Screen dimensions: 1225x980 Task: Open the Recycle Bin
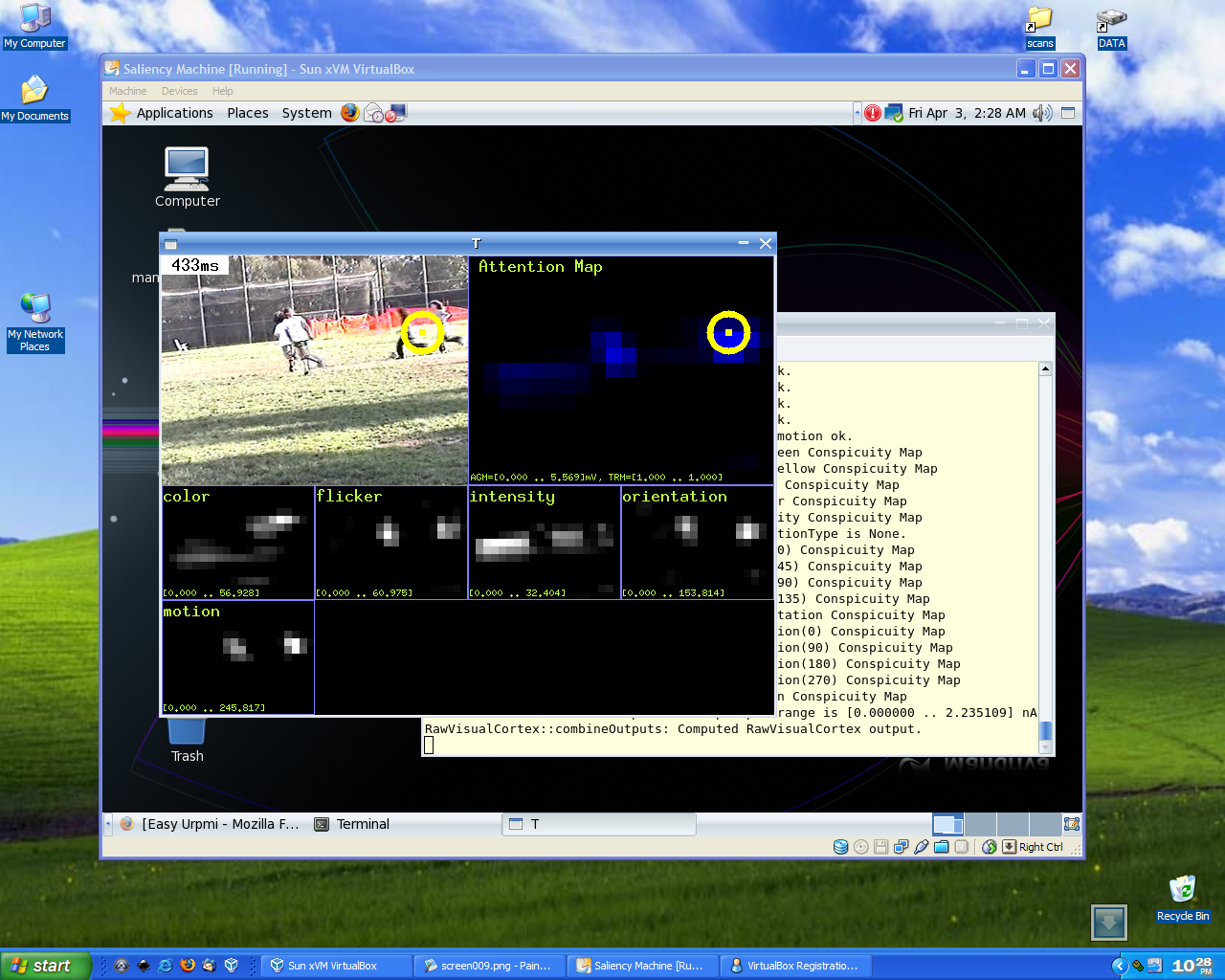click(1183, 898)
